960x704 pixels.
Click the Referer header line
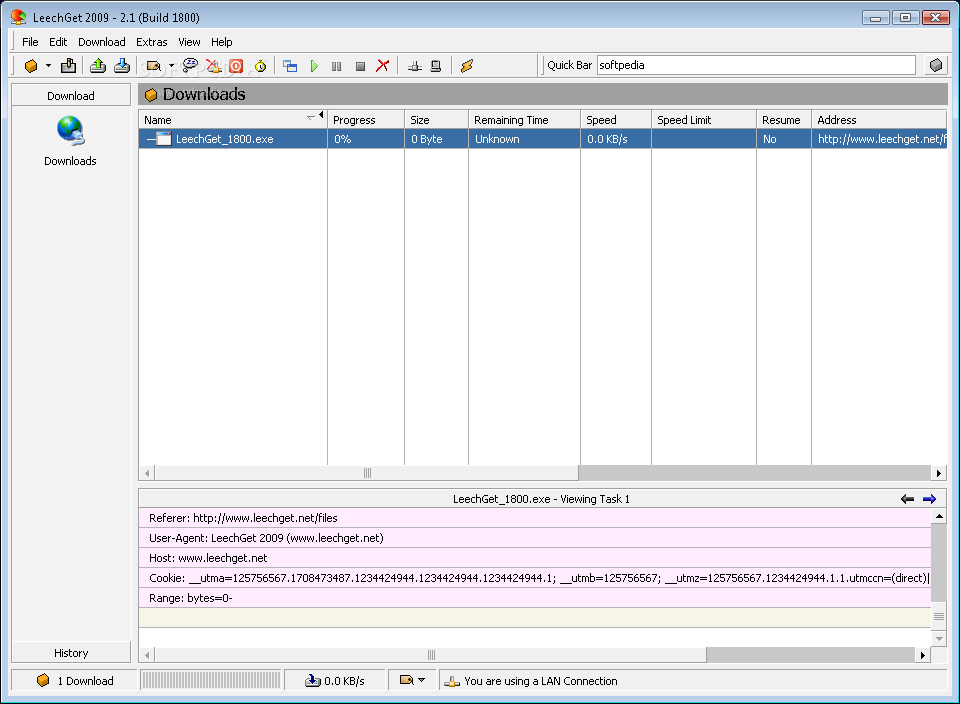point(535,518)
